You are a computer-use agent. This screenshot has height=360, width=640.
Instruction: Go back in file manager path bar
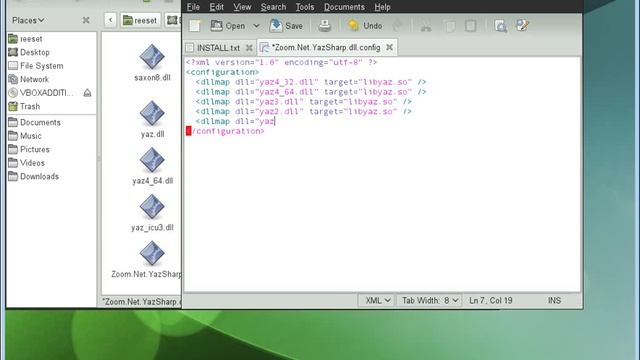coord(110,20)
